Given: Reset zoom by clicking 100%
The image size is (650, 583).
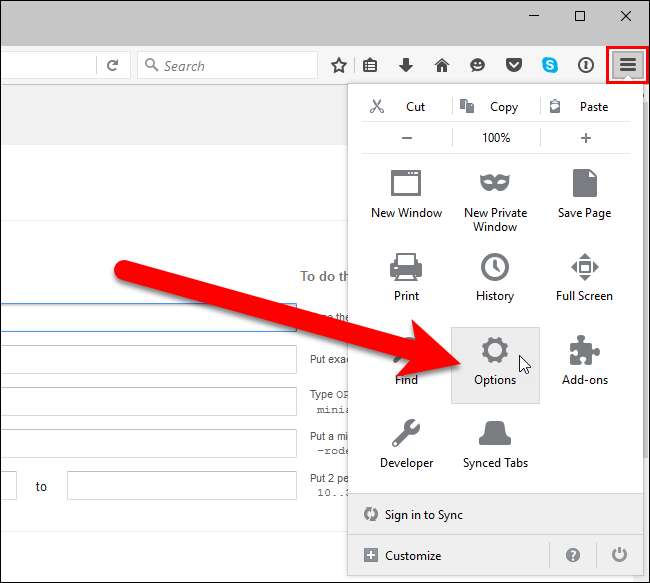Looking at the screenshot, I should click(x=496, y=138).
